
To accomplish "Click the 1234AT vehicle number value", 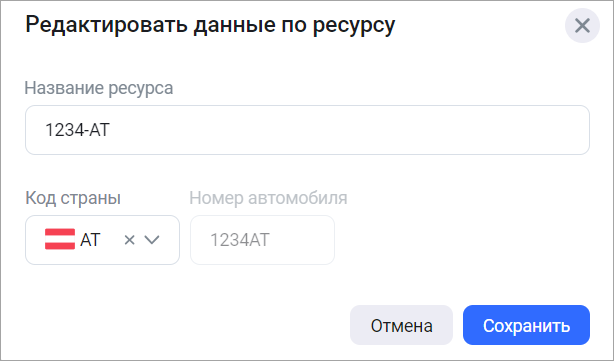I will point(240,240).
